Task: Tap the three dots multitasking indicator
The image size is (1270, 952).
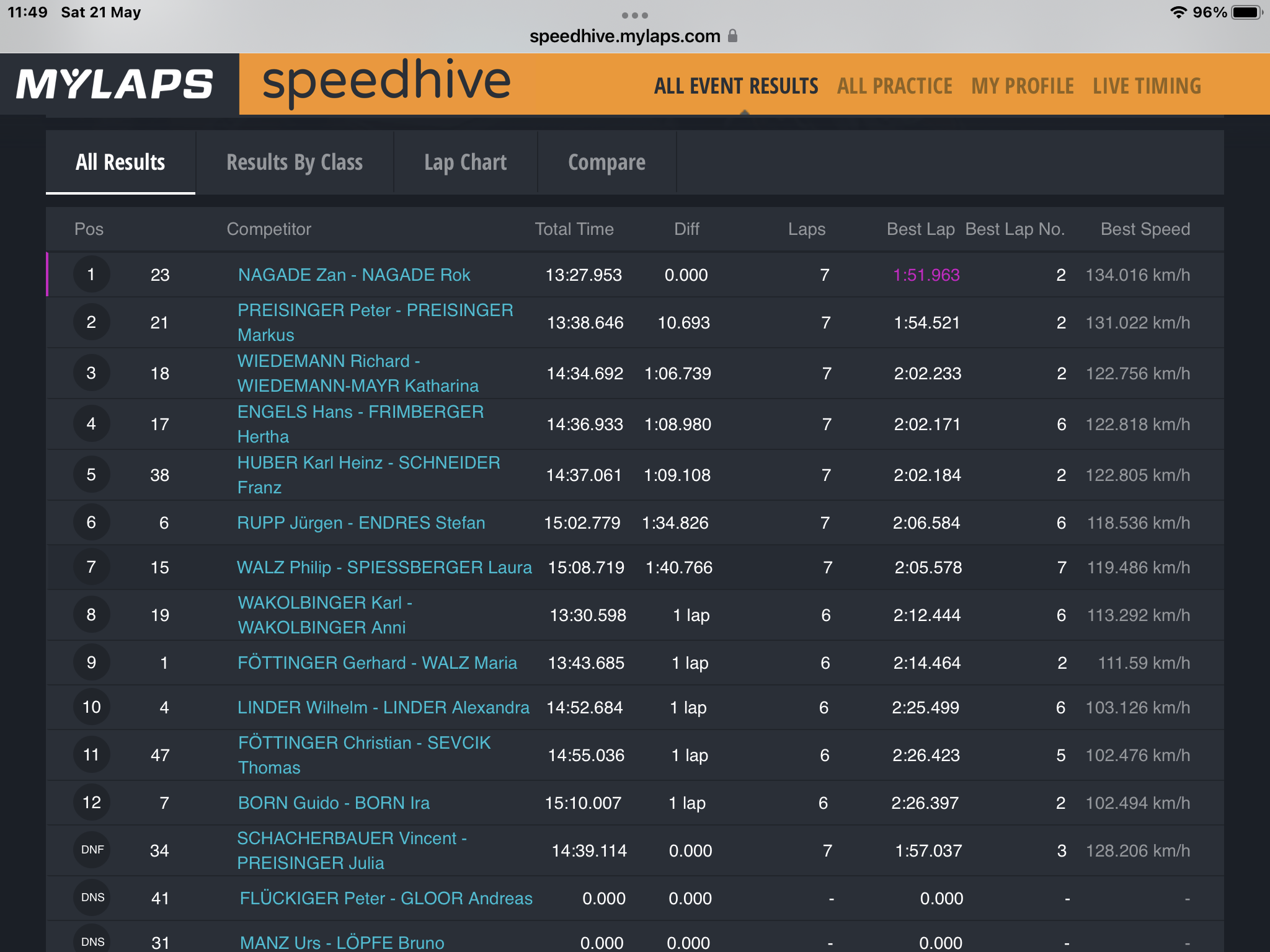Action: [634, 15]
